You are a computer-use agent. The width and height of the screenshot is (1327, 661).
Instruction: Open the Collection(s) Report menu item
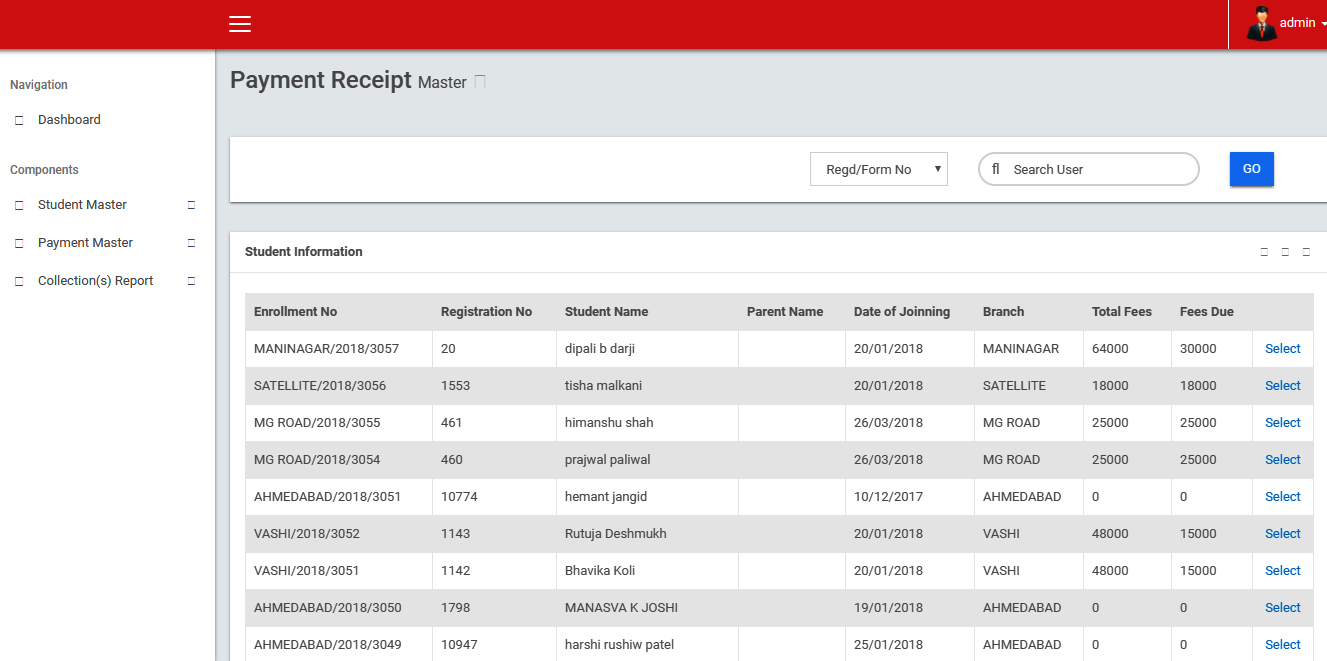95,281
